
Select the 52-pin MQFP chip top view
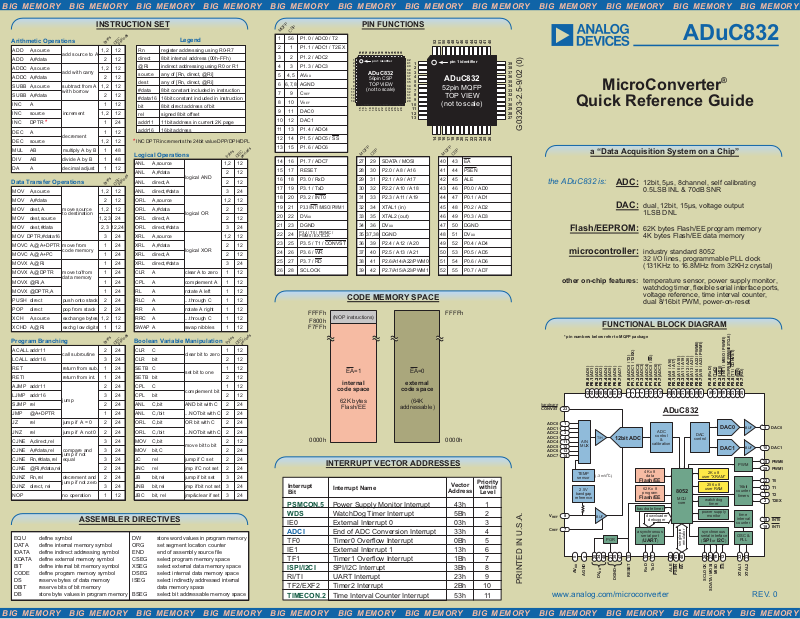(462, 91)
